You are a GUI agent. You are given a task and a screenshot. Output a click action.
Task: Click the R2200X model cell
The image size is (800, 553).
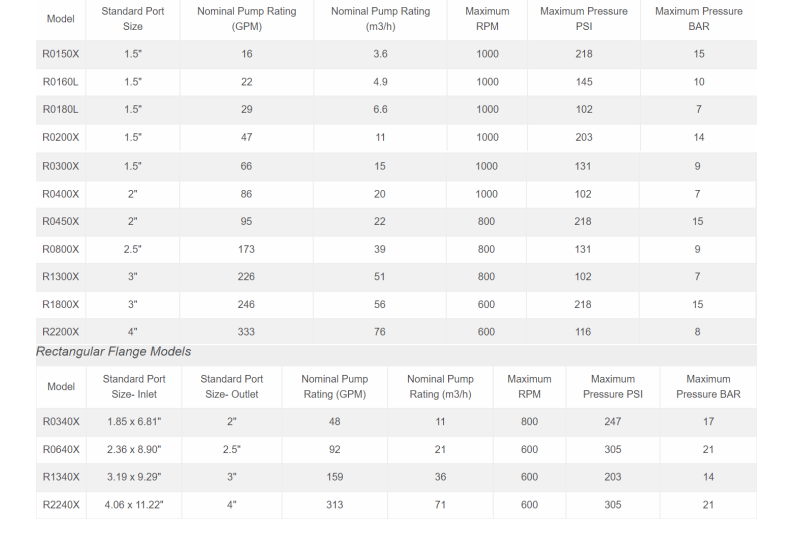pos(60,332)
